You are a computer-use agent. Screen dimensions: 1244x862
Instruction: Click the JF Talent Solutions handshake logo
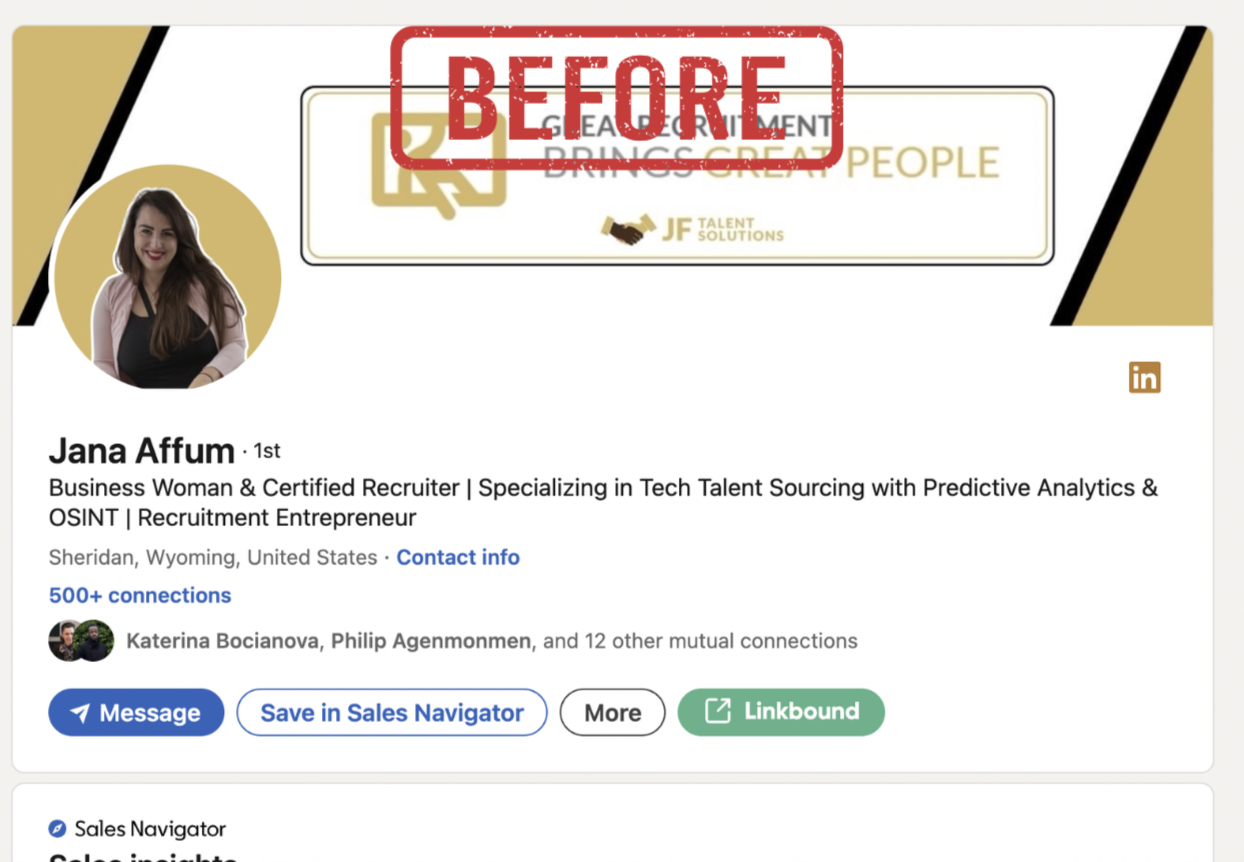[x=629, y=230]
